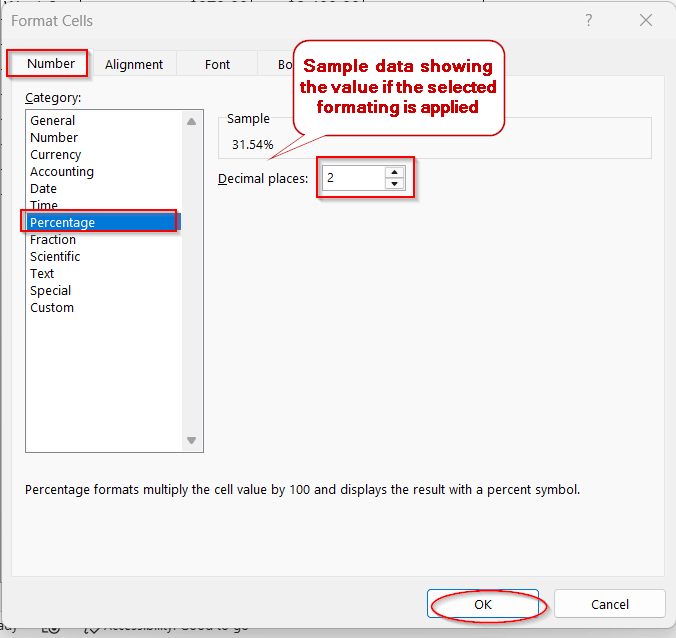This screenshot has height=638, width=676.
Task: Decrease decimal places with down arrow
Action: click(x=394, y=184)
